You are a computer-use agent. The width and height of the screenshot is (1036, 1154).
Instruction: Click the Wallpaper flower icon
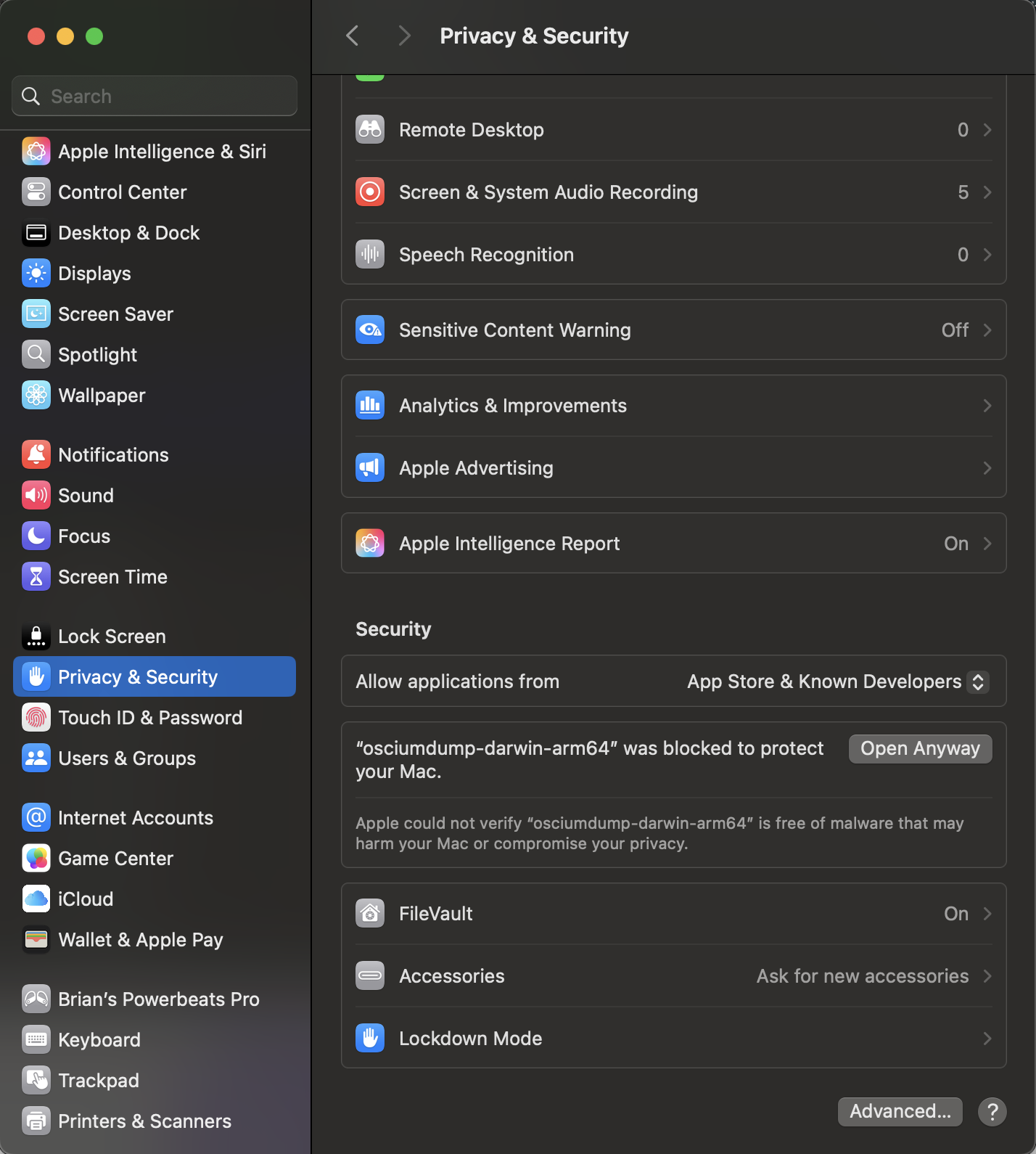(x=36, y=396)
